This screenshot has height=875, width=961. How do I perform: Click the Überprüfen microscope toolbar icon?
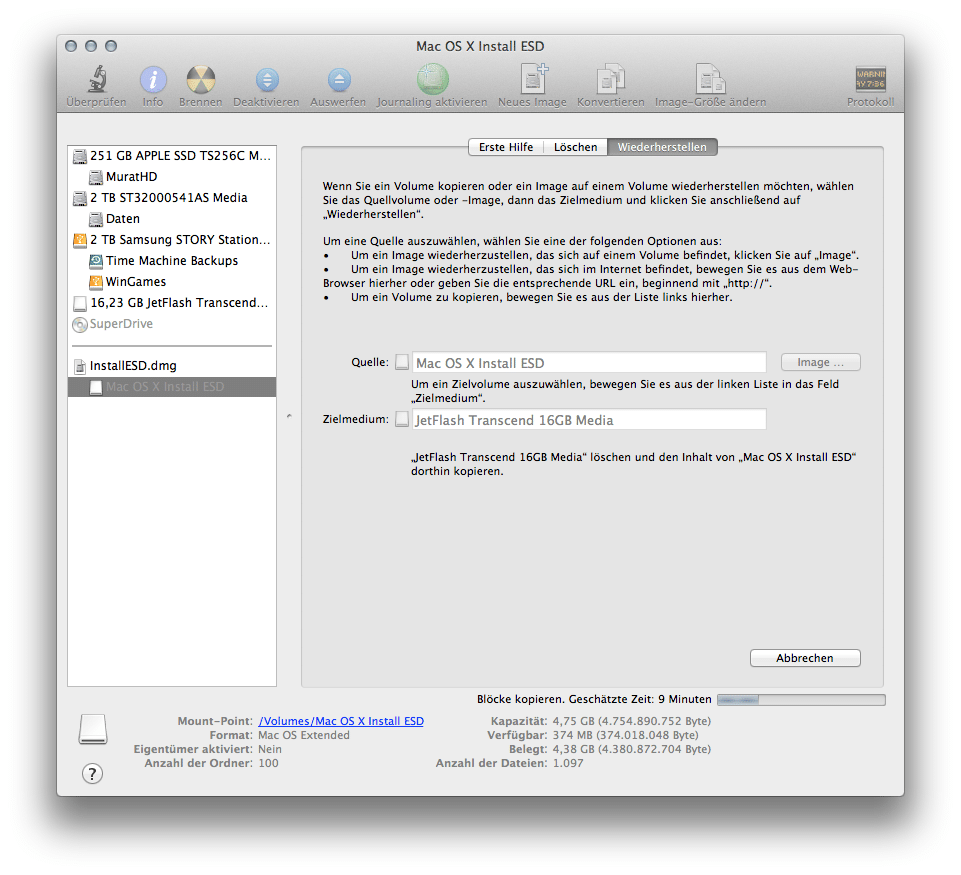(96, 80)
